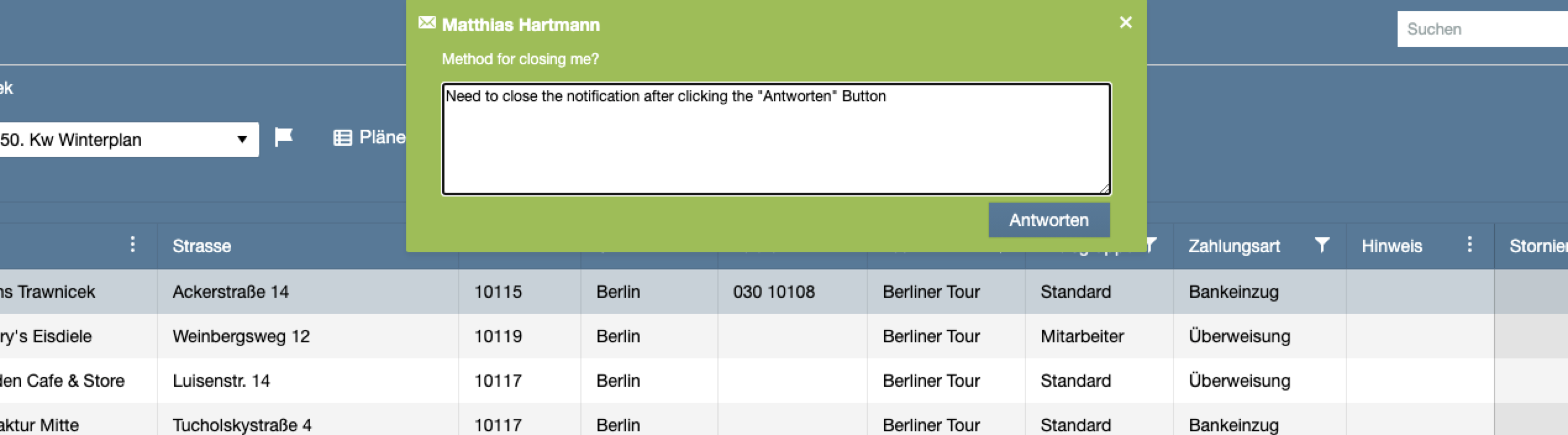Select the Luisenstr. 14 row

(784, 381)
